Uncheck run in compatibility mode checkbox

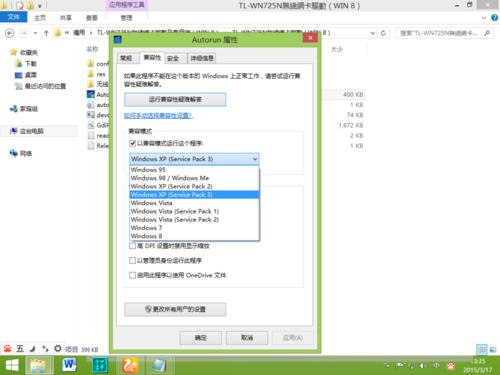[x=132, y=143]
